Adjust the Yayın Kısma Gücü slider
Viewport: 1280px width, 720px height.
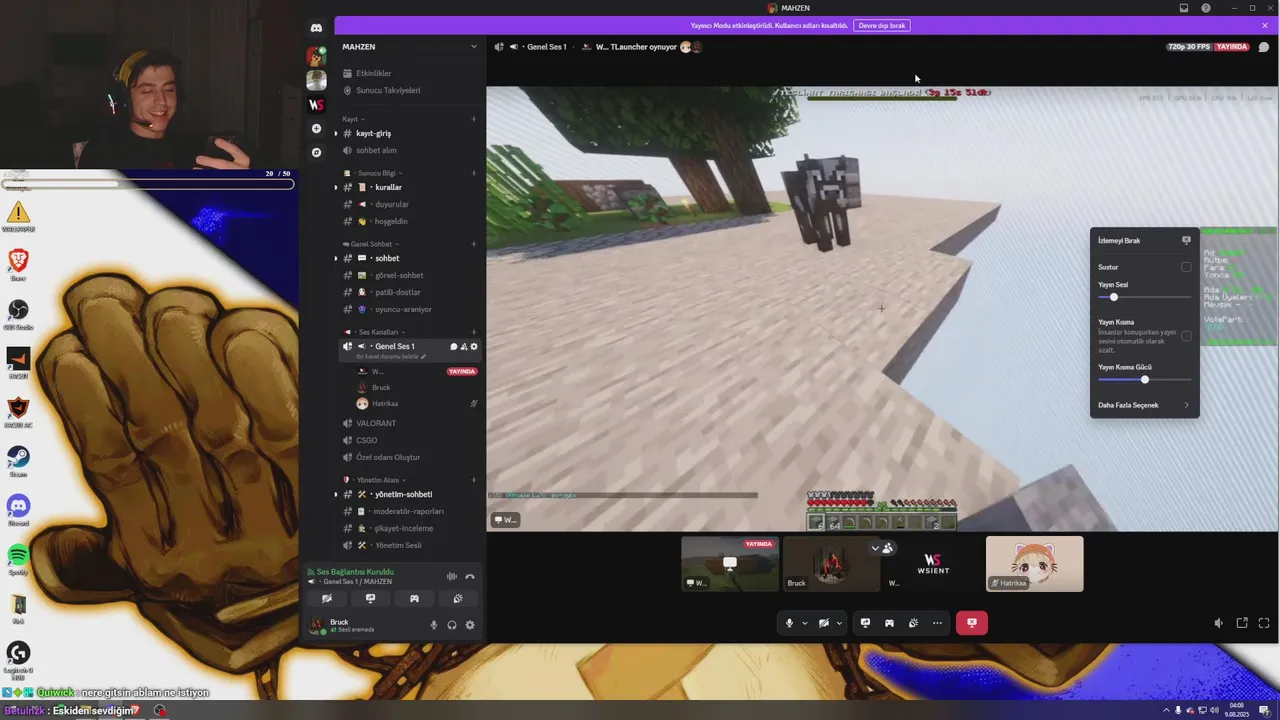(x=1144, y=379)
